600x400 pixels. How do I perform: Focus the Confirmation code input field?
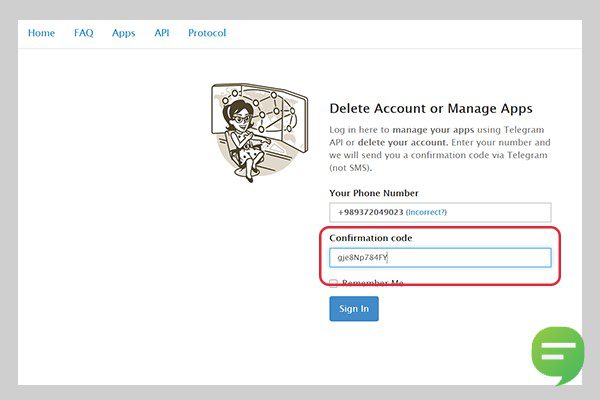click(x=440, y=258)
